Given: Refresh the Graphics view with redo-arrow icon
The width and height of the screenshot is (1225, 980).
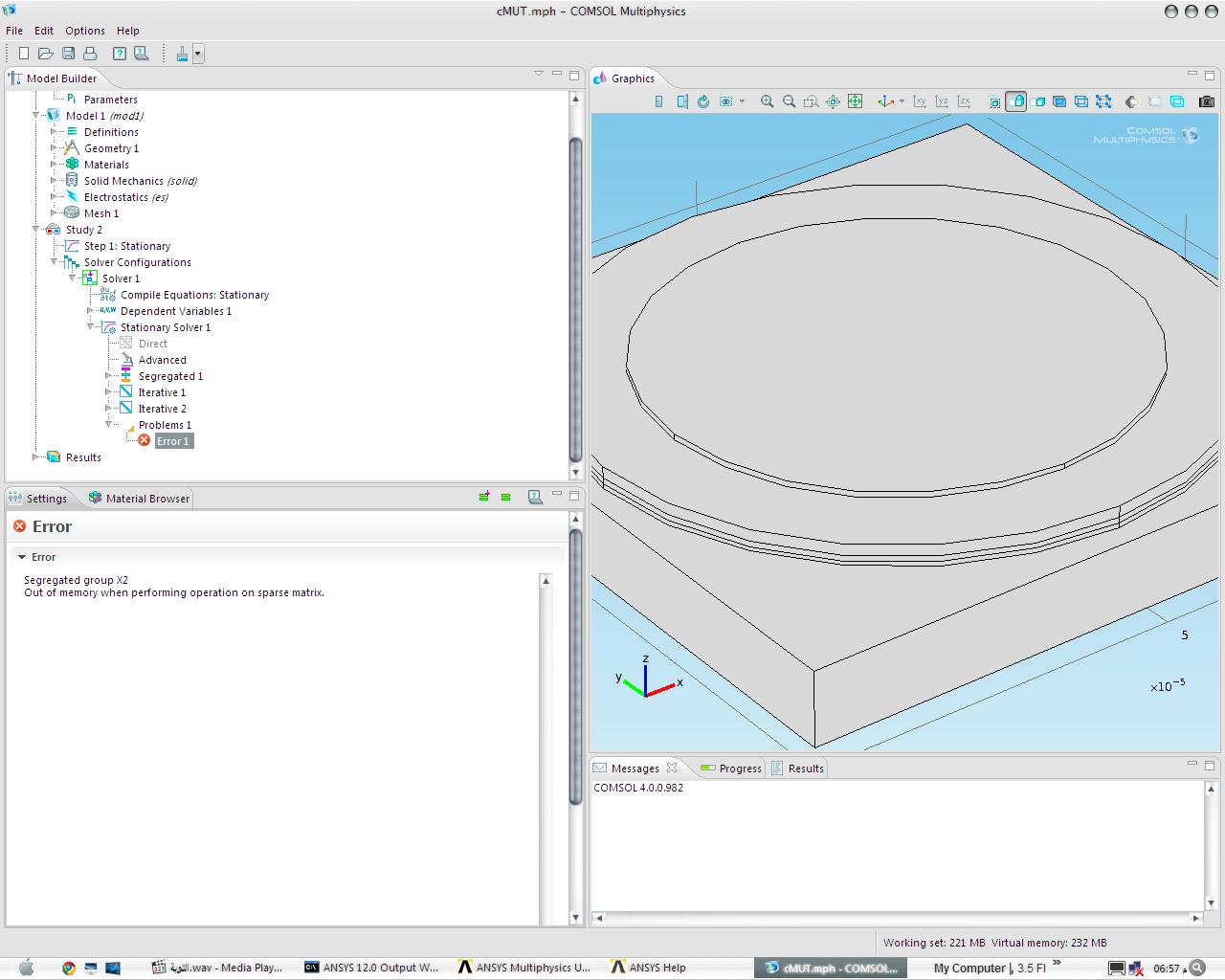Looking at the screenshot, I should (703, 101).
